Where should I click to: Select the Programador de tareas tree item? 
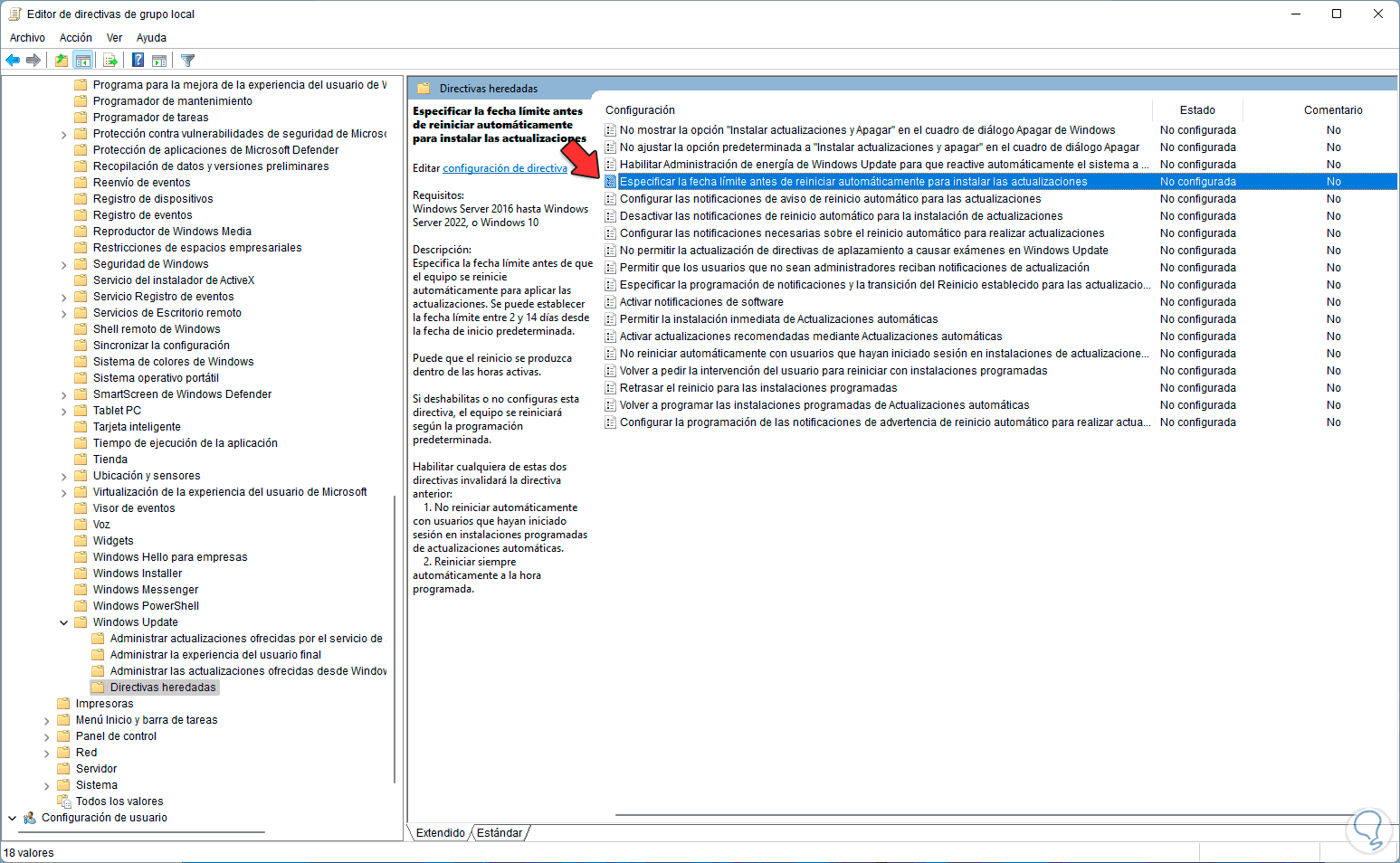(150, 118)
